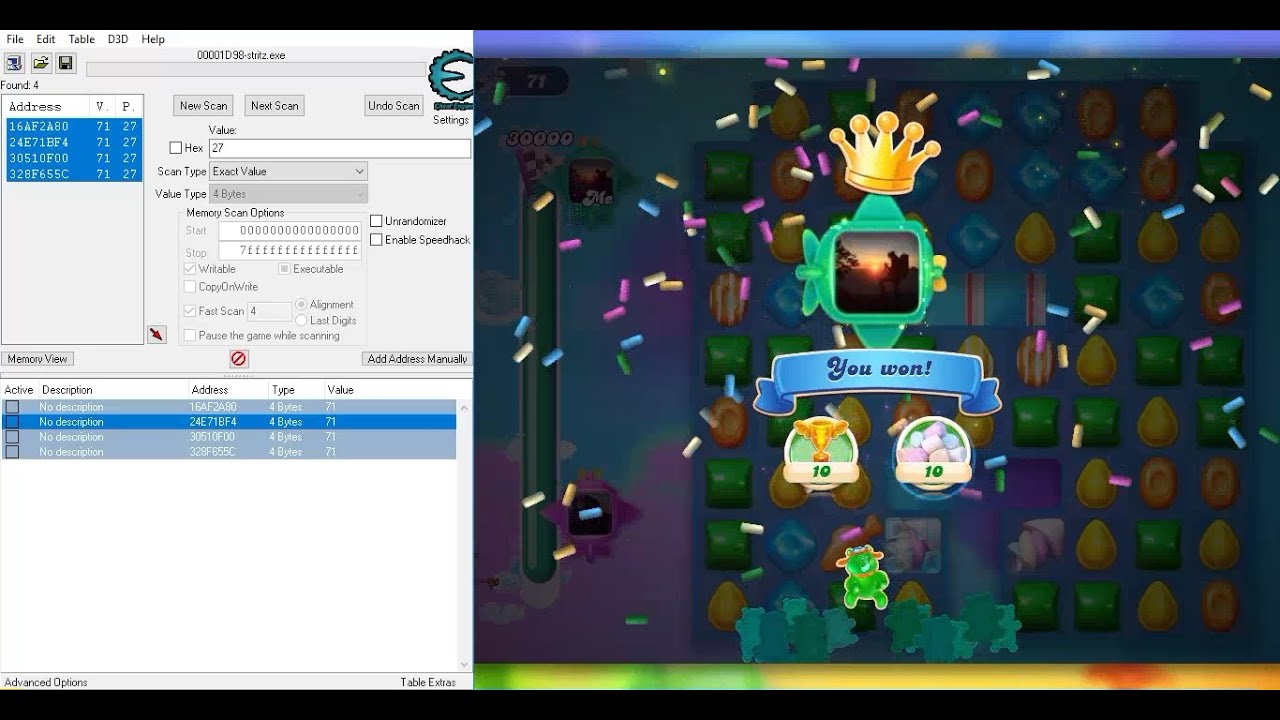Click the red arrow add-to-list icon

[157, 334]
